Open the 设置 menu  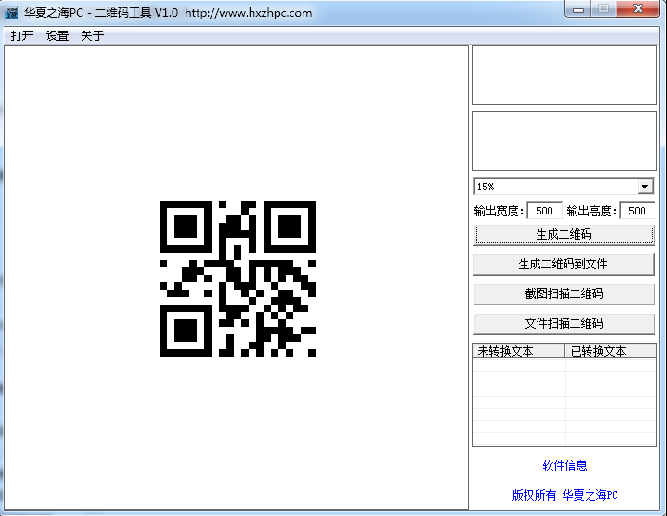pyautogui.click(x=57, y=36)
